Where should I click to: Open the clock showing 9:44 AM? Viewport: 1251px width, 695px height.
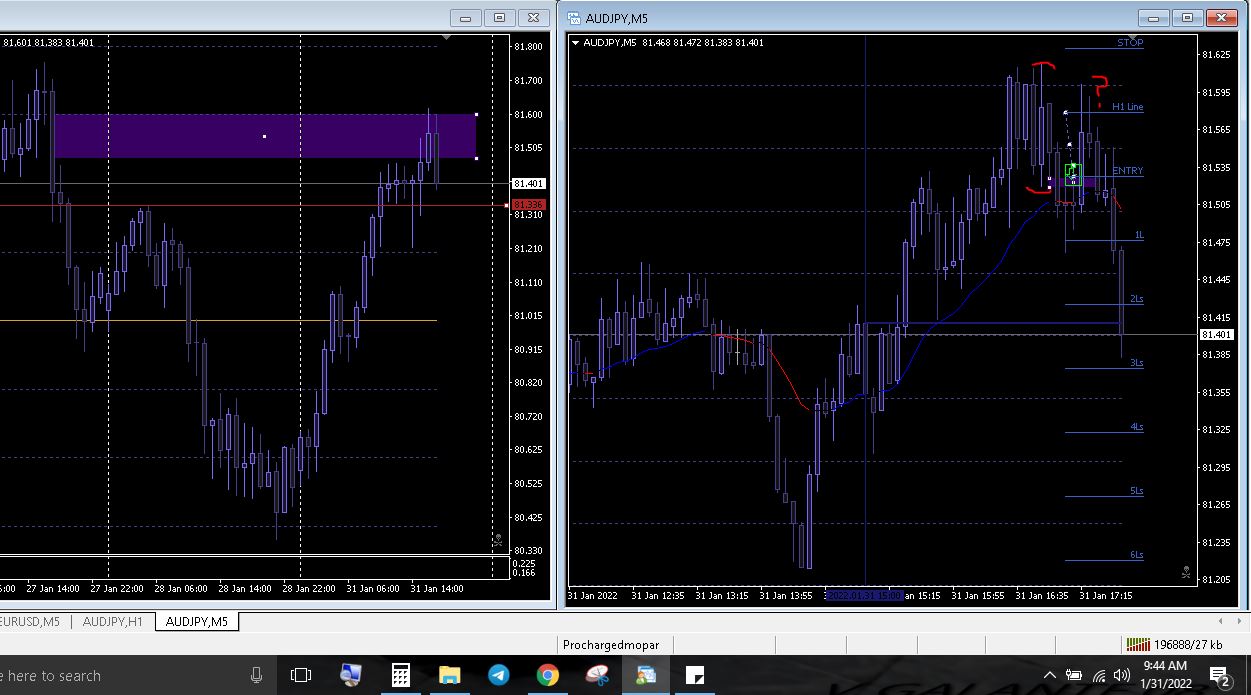[1164, 674]
